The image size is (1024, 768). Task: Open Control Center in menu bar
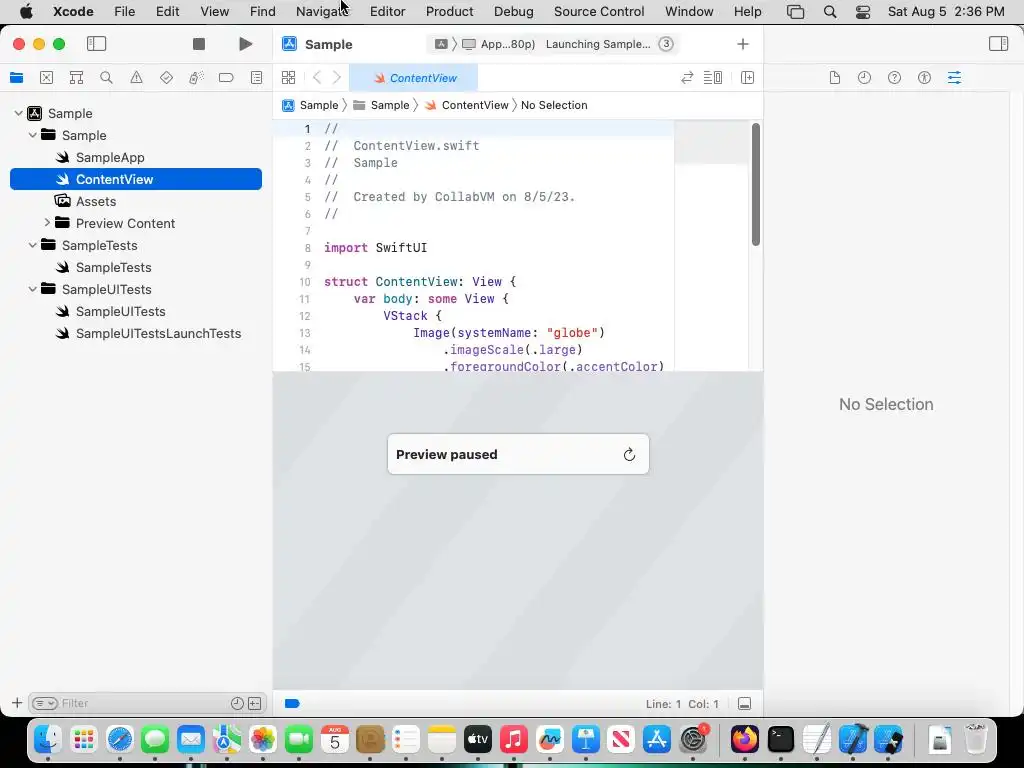pyautogui.click(x=863, y=11)
